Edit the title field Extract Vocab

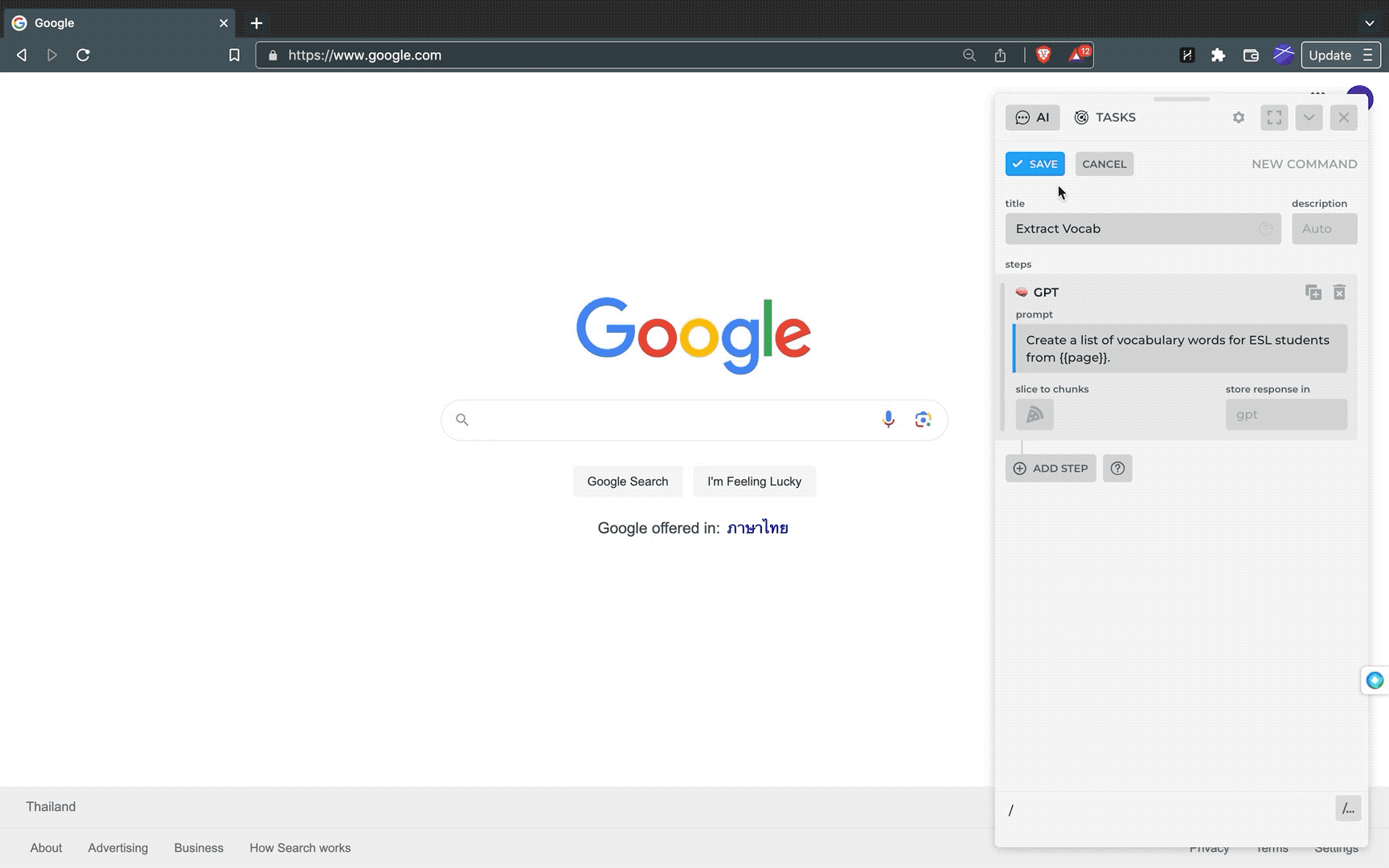coord(1143,229)
